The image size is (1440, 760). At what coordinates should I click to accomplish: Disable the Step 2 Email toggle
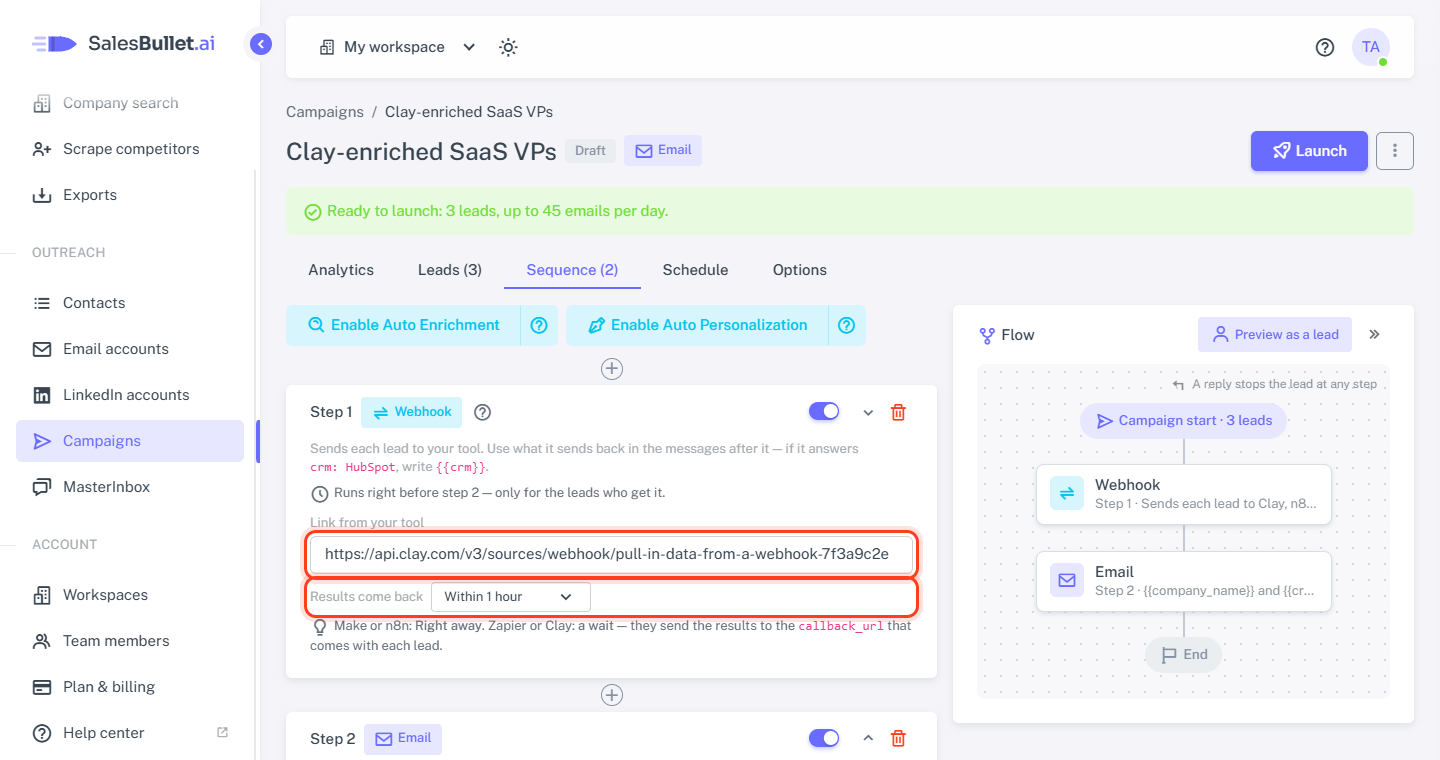click(x=824, y=738)
